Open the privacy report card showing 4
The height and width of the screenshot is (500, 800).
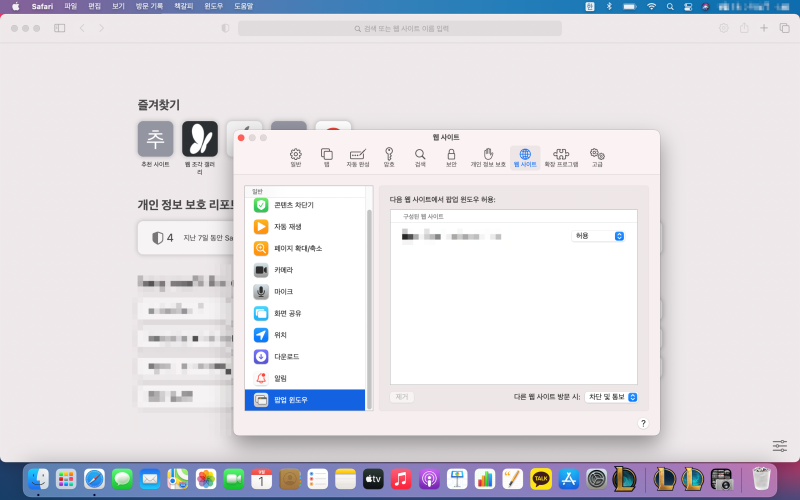(x=185, y=238)
